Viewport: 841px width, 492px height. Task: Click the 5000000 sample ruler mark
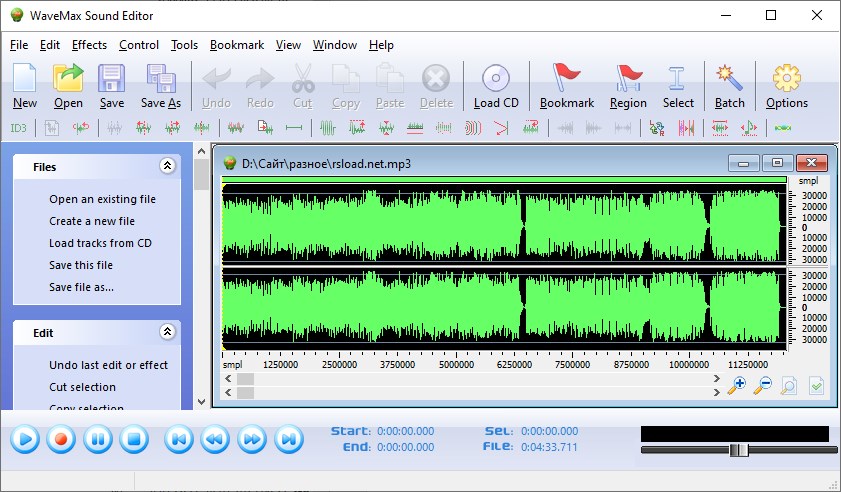(456, 364)
